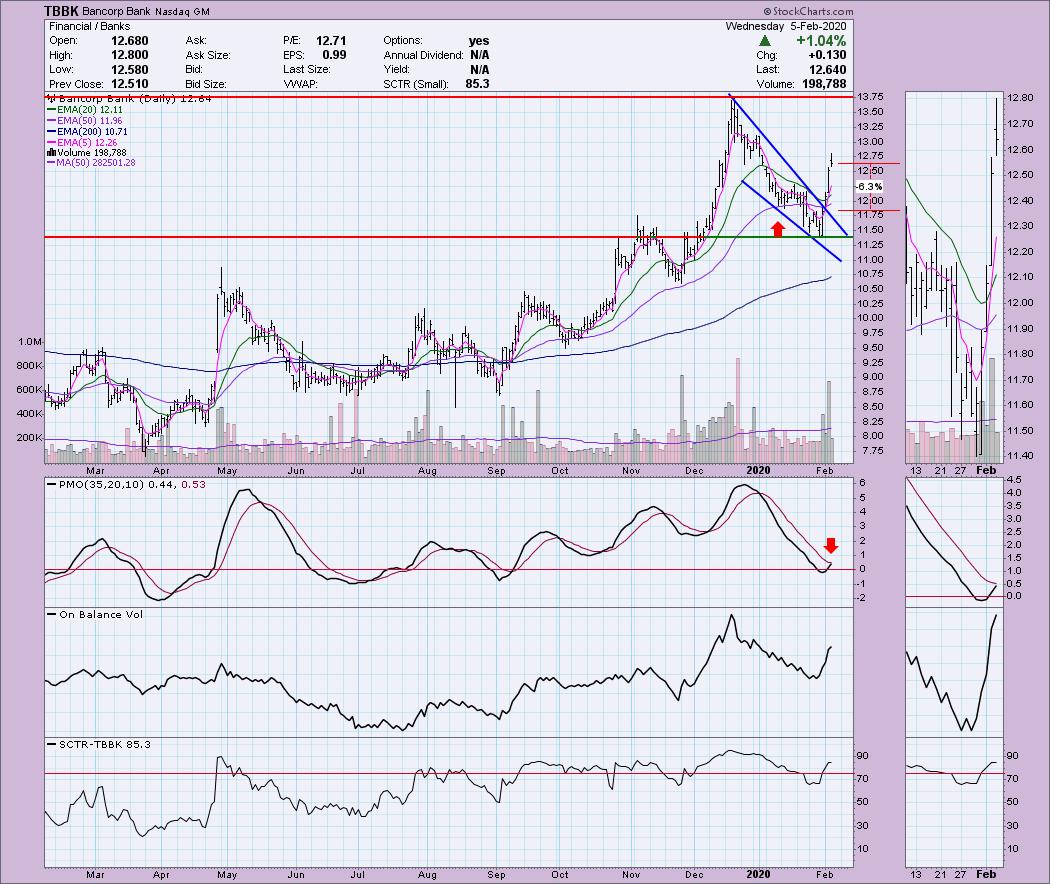Click the volume bars icon in the chart legend
The image size is (1050, 884).
[51, 153]
